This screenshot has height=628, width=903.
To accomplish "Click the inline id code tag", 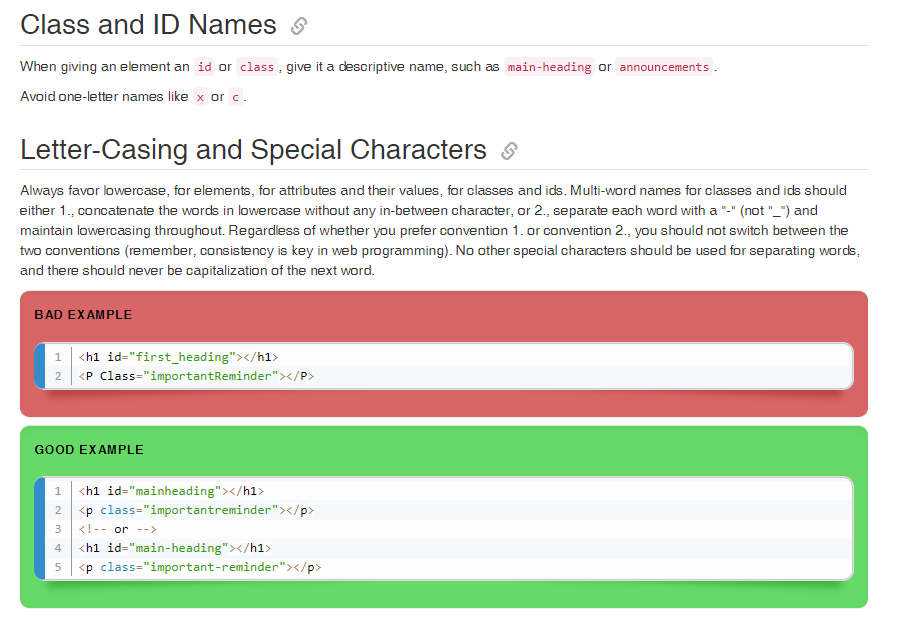I will (x=204, y=67).
